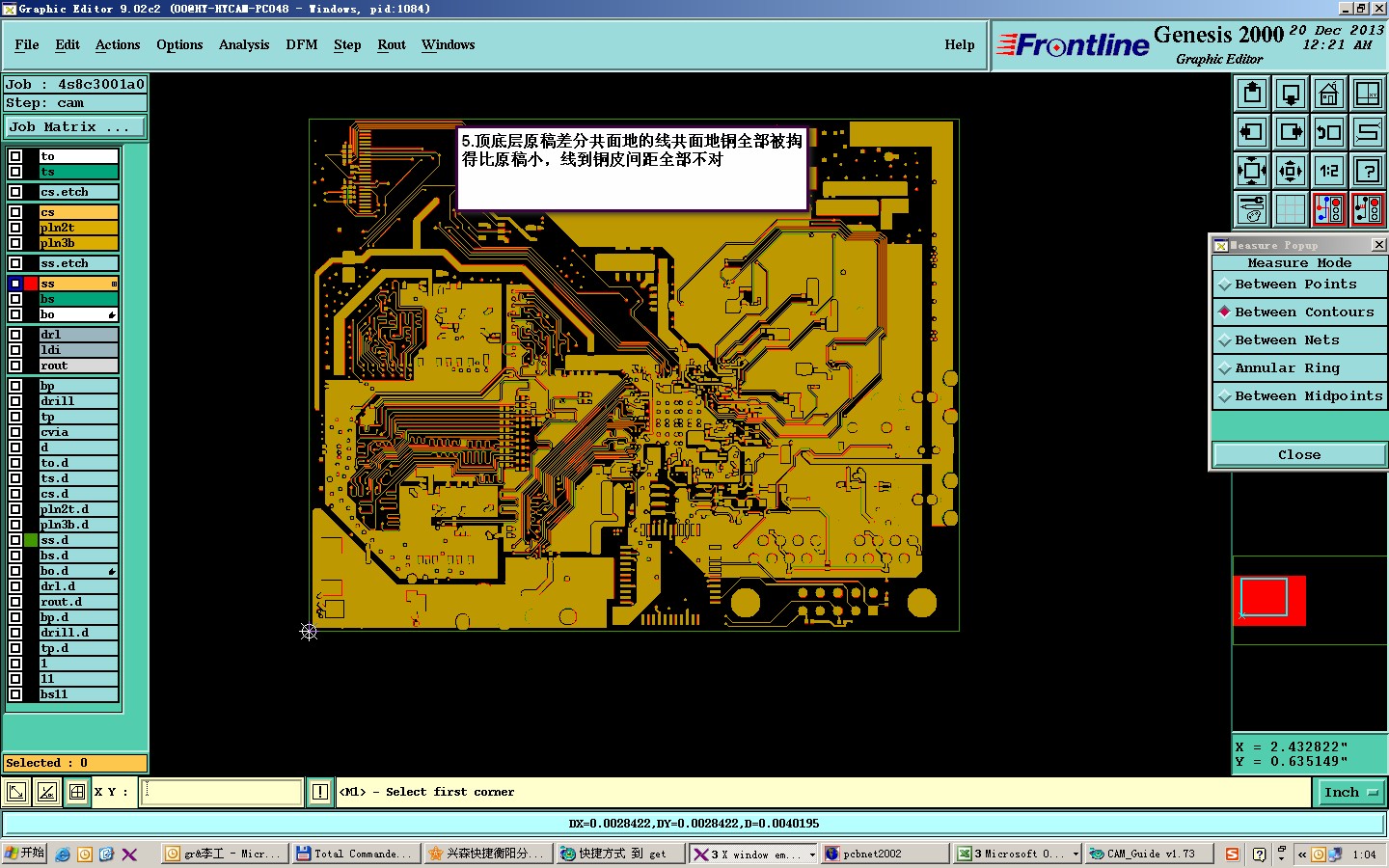Click the angle snap icon beside XY
Viewport: 1389px width, 868px height.
46,793
